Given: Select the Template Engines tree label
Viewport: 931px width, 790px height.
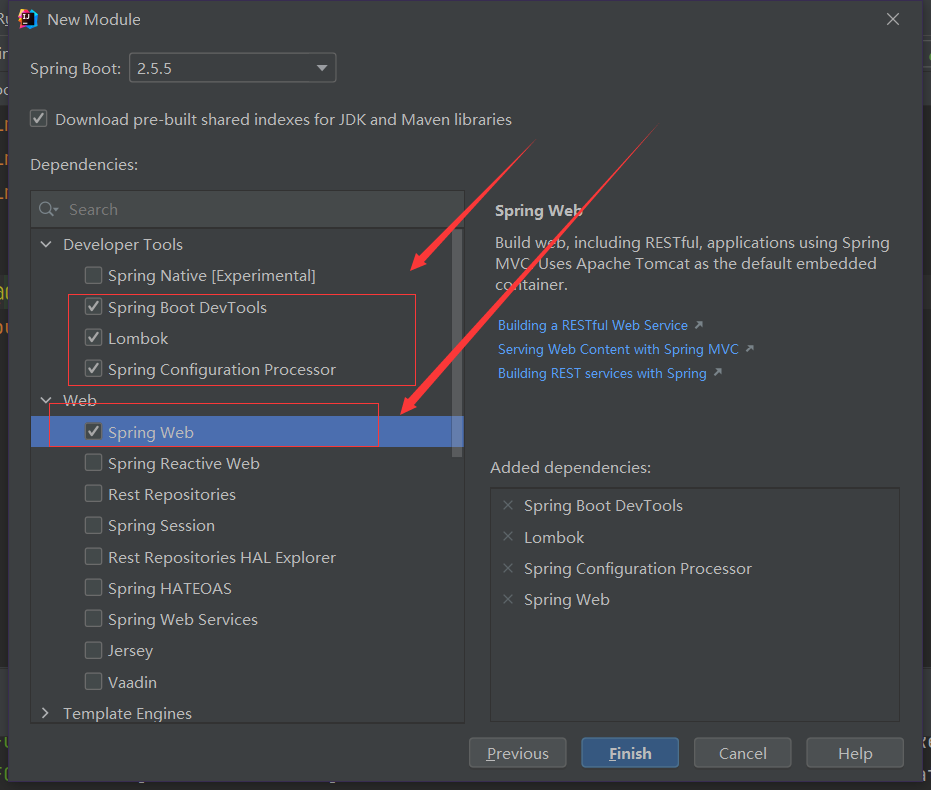Looking at the screenshot, I should click(128, 713).
